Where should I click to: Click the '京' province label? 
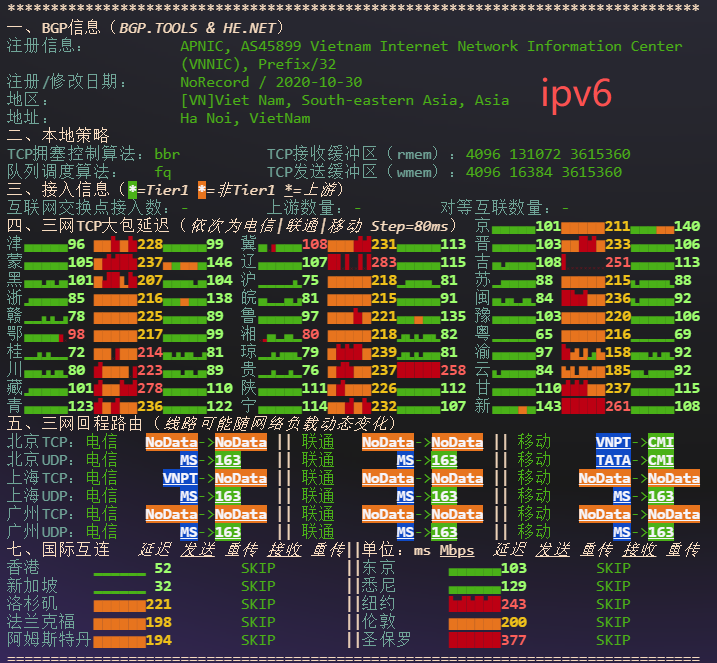tap(482, 226)
